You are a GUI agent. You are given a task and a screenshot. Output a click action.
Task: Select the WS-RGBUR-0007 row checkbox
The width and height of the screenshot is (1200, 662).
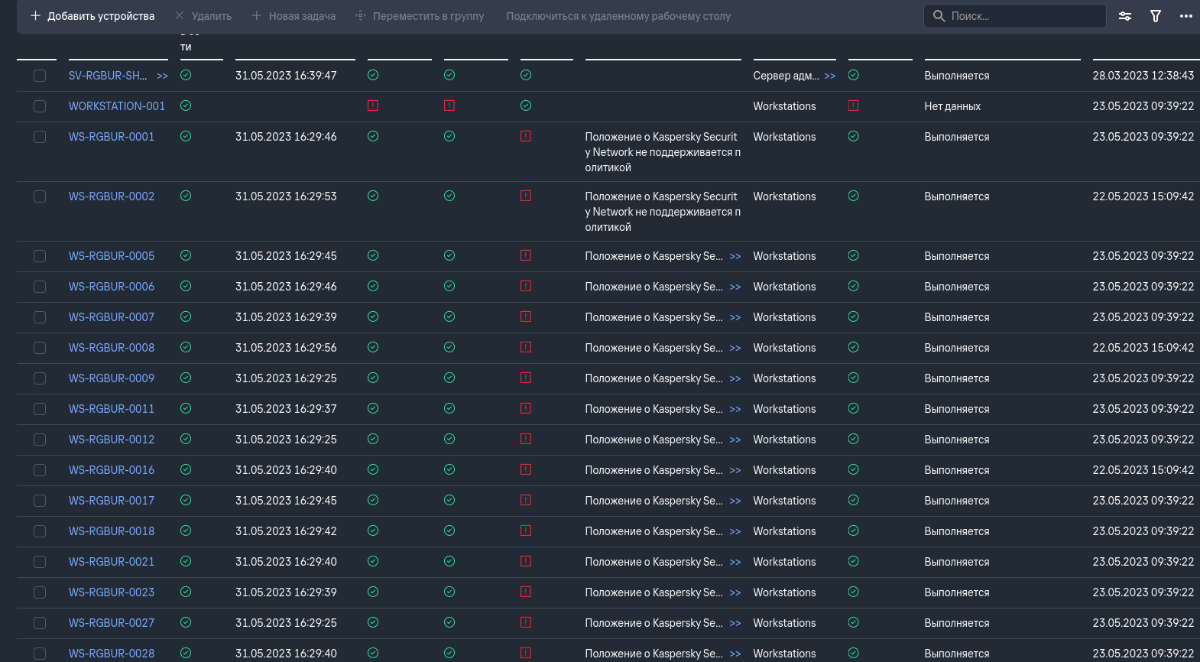click(40, 318)
